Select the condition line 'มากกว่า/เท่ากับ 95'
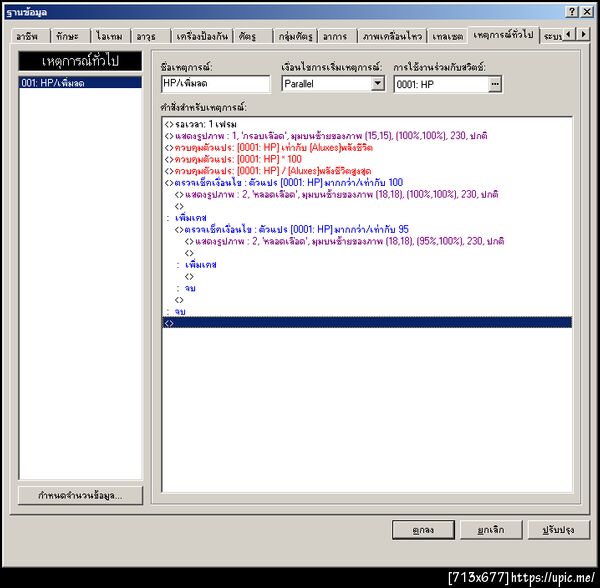The height and width of the screenshot is (588, 600). click(367, 230)
